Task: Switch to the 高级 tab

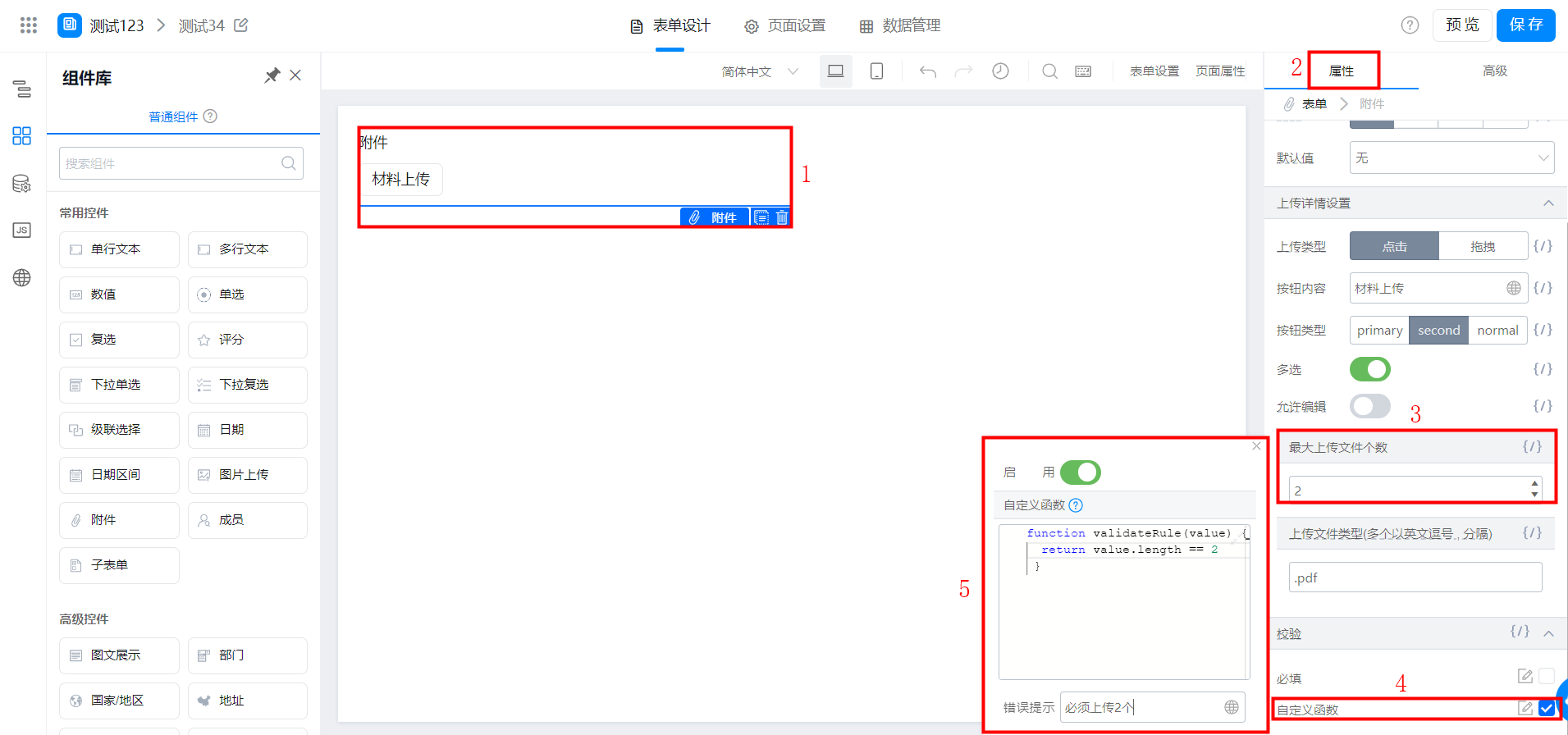Action: (1494, 71)
